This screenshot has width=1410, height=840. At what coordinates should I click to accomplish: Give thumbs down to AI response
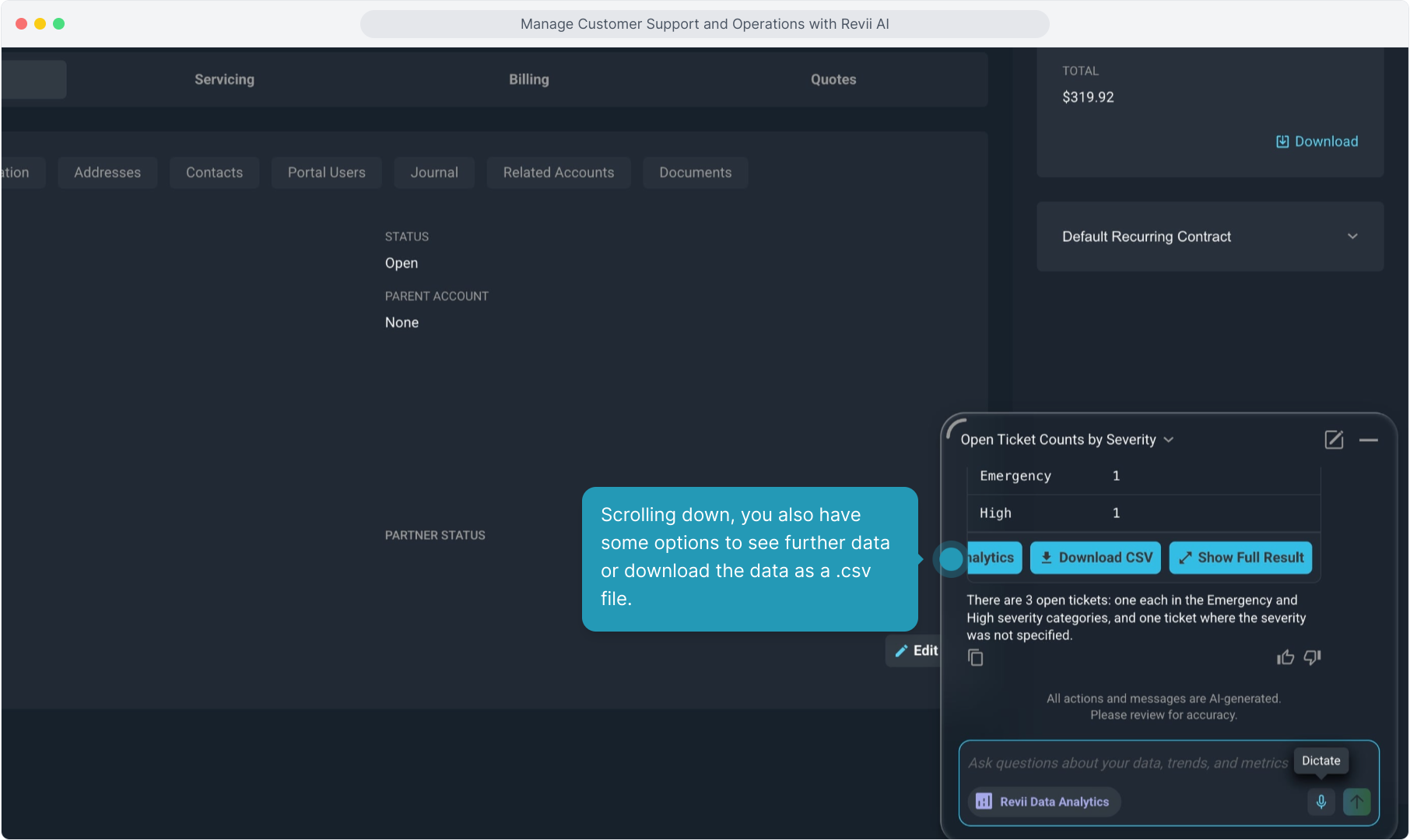1313,658
